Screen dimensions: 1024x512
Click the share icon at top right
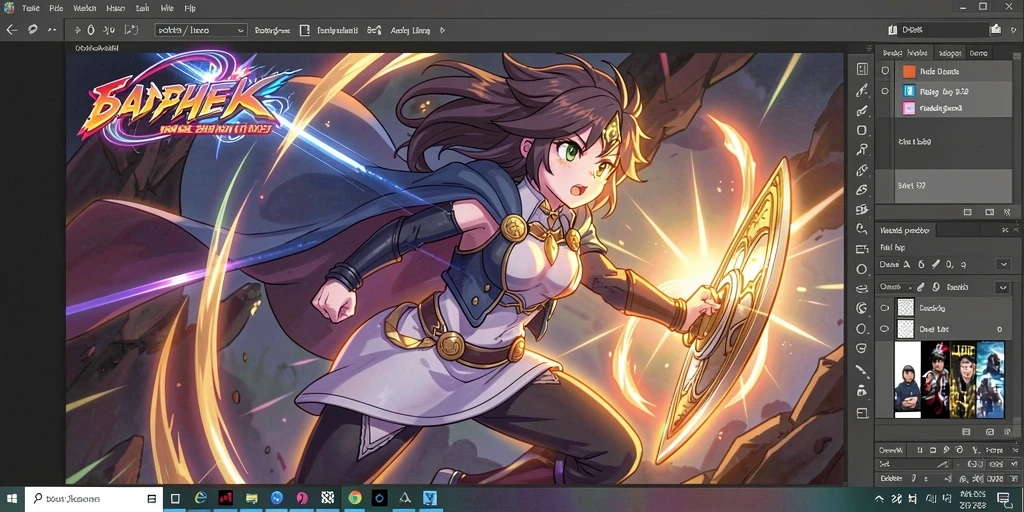click(x=995, y=29)
